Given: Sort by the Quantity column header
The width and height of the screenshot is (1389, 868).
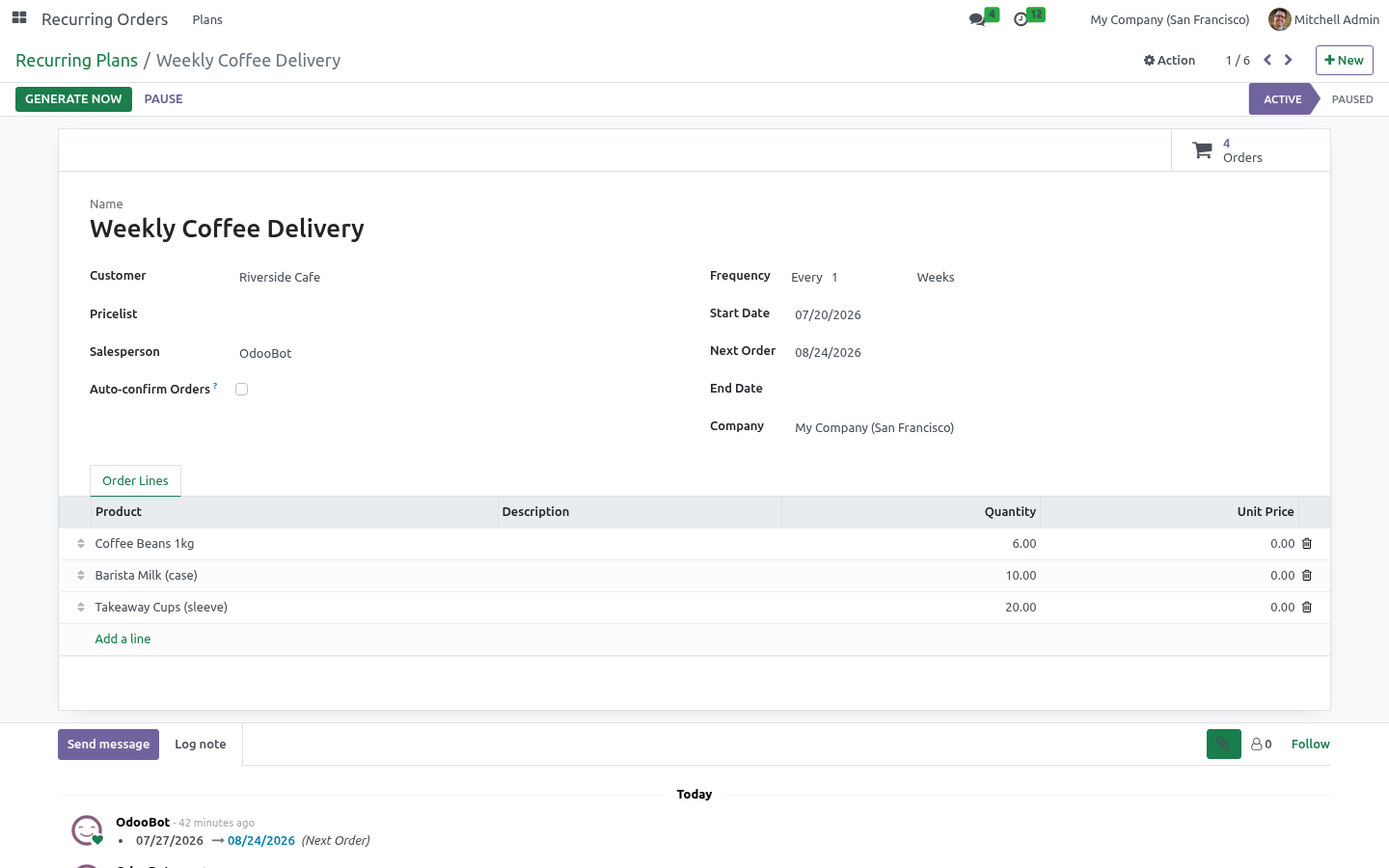Looking at the screenshot, I should (x=911, y=512).
